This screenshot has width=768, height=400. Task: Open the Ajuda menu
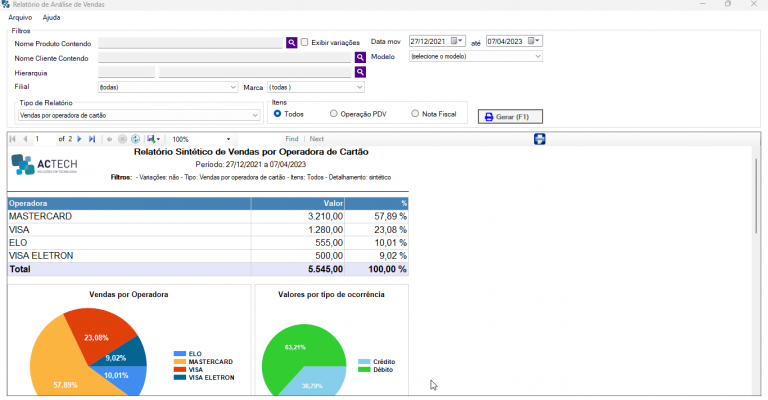(51, 18)
